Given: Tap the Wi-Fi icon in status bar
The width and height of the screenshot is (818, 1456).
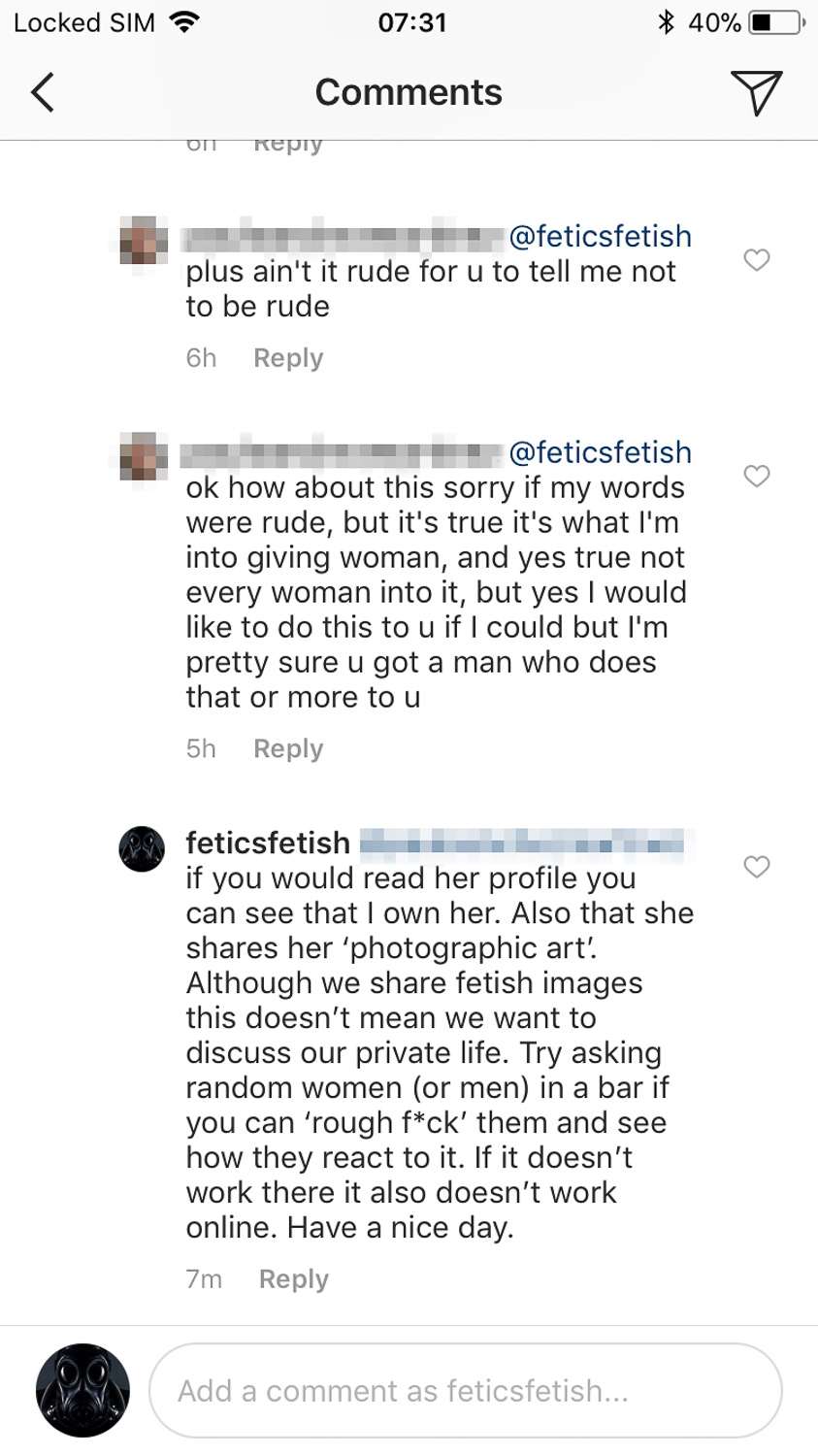Looking at the screenshot, I should point(181,22).
